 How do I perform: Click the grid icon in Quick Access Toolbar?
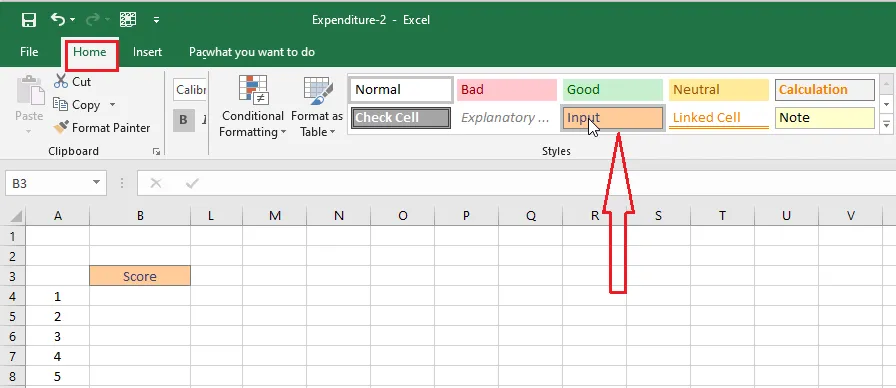click(127, 19)
